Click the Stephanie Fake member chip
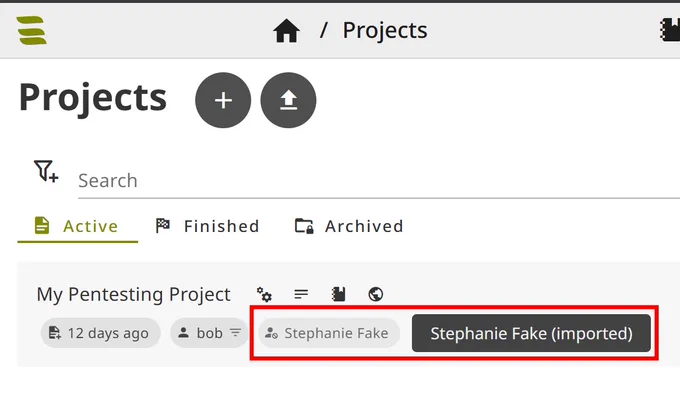This screenshot has width=680, height=415. click(x=329, y=333)
